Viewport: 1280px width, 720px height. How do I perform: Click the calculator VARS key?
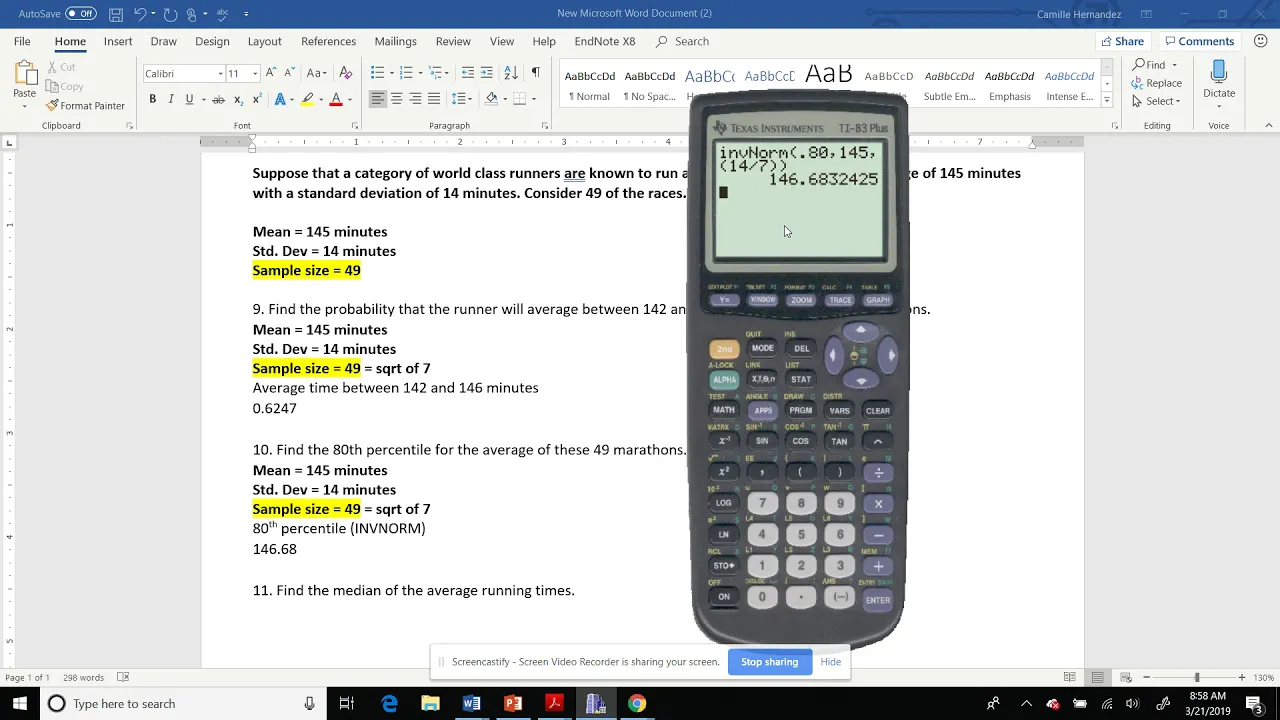[839, 411]
